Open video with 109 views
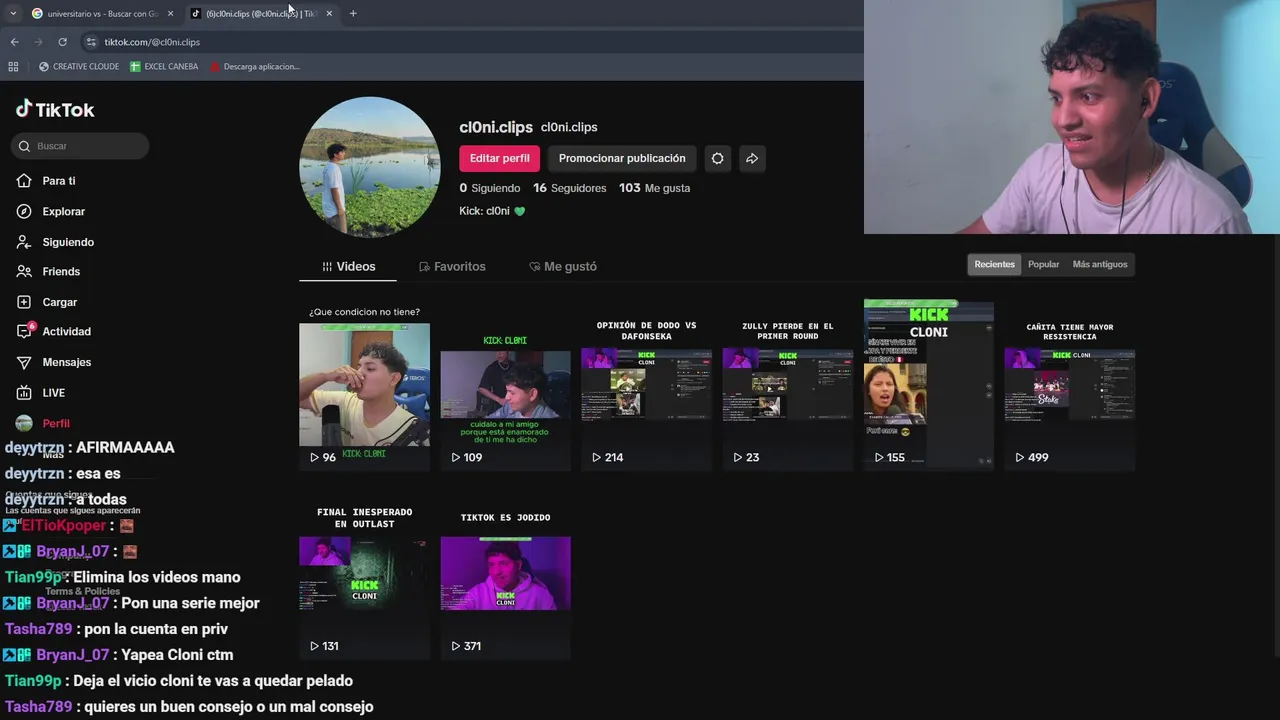1280x720 pixels. (505, 385)
